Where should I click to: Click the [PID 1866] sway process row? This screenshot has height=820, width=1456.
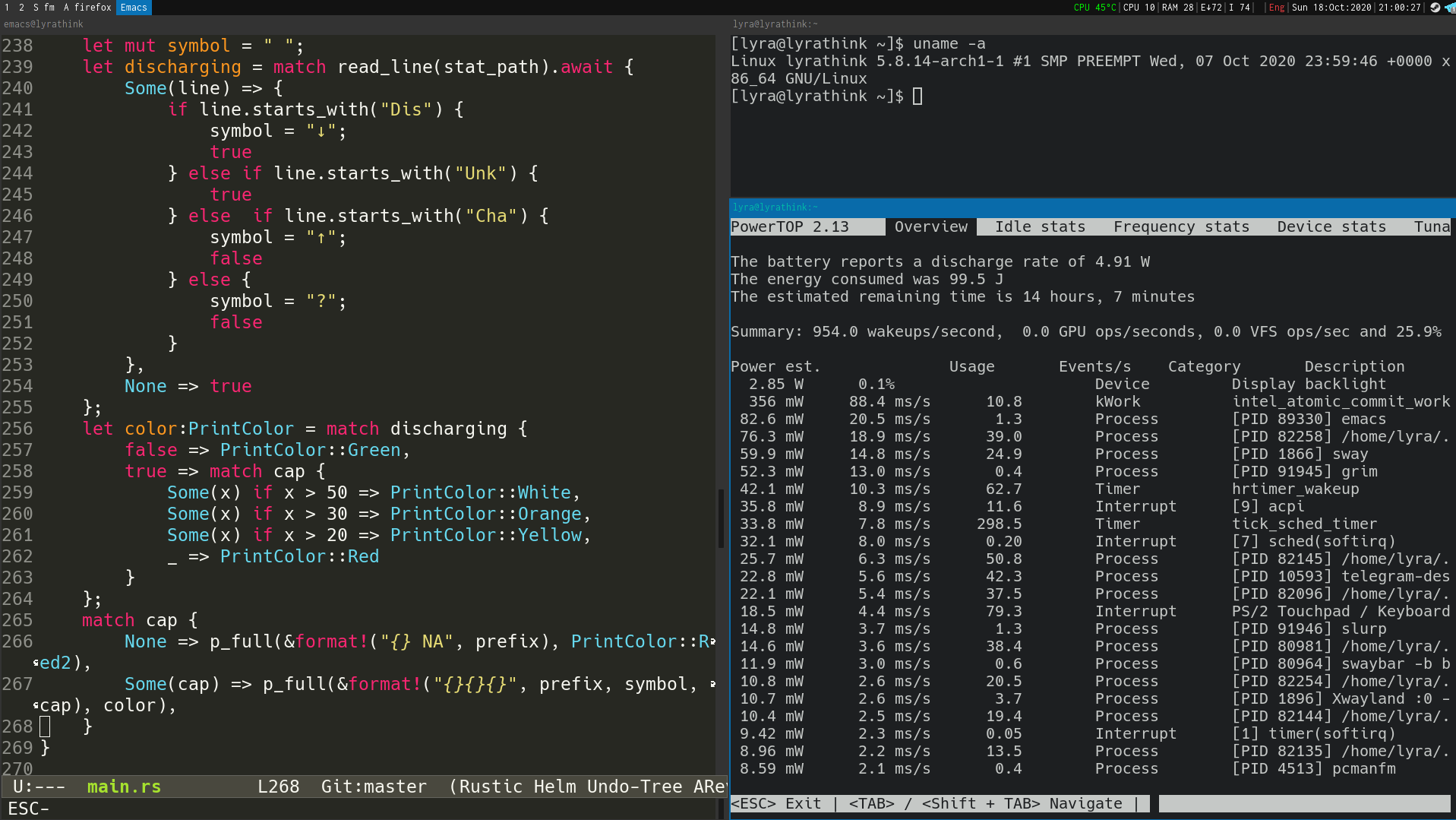[1091, 454]
